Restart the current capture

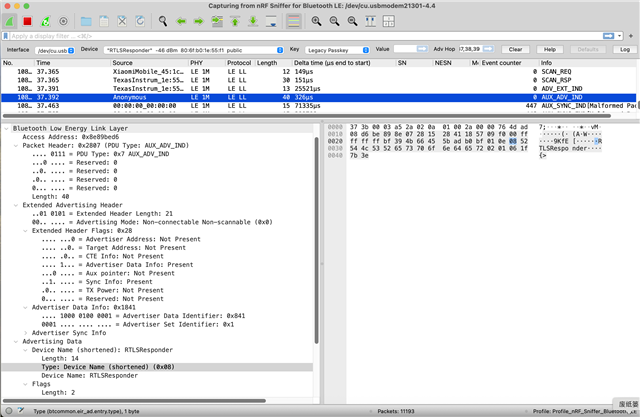(45, 20)
